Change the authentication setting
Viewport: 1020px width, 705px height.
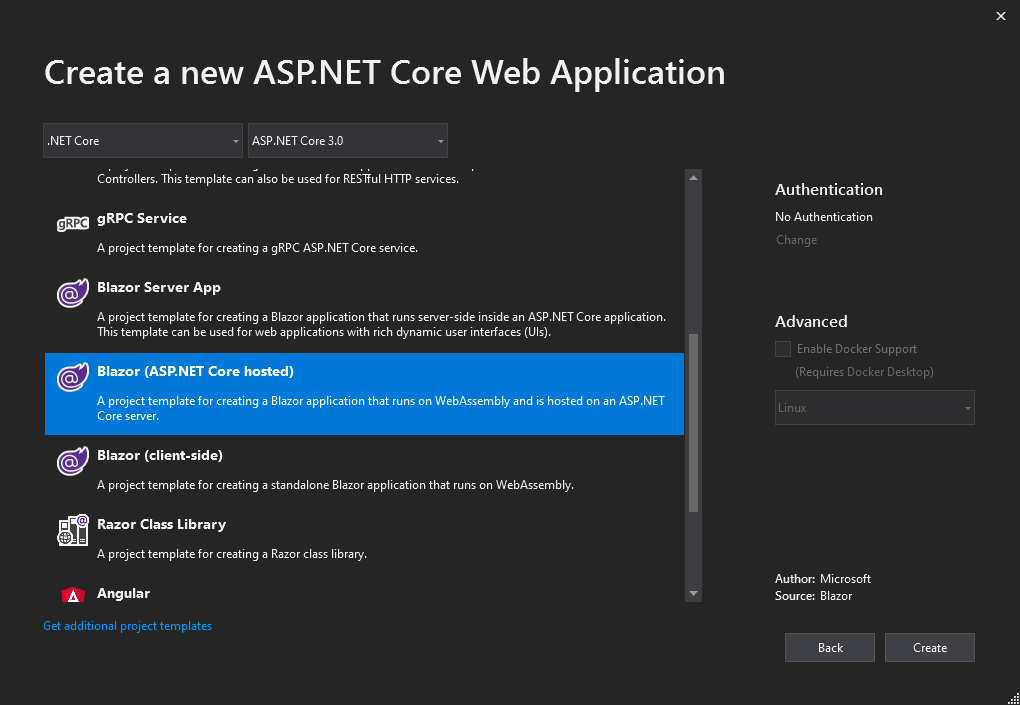tap(796, 240)
